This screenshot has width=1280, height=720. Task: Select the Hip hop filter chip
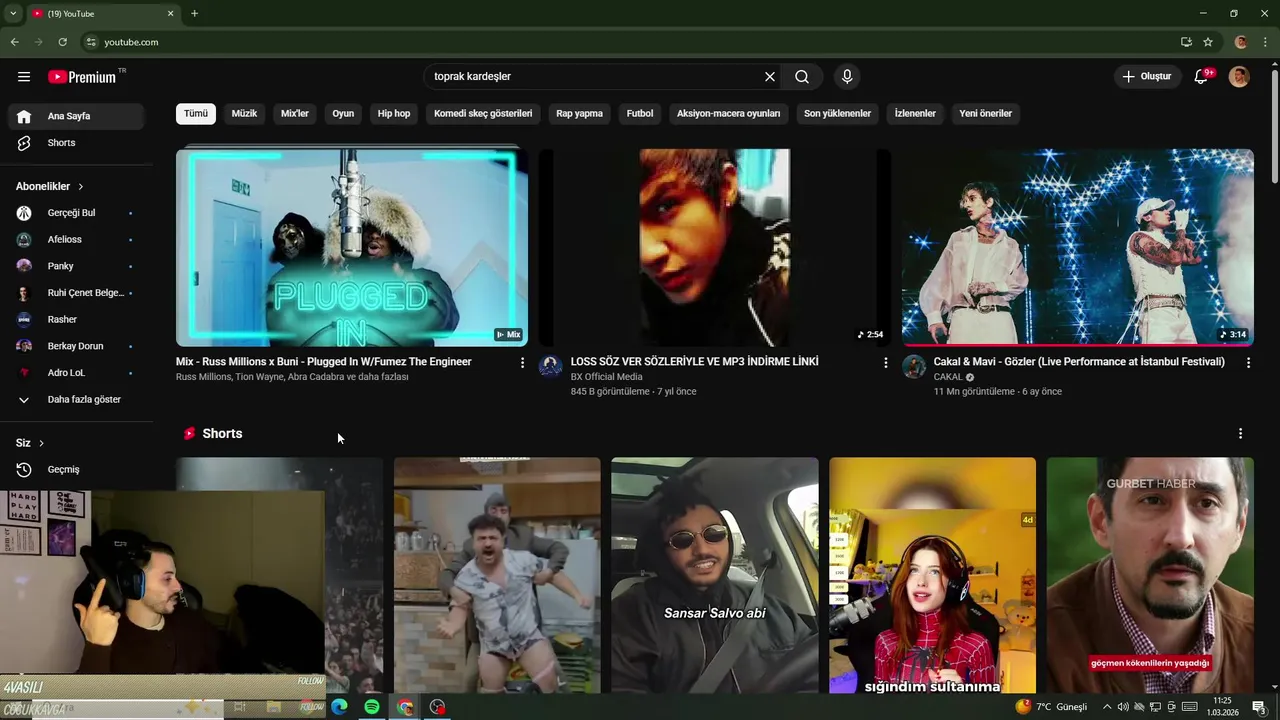[394, 114]
